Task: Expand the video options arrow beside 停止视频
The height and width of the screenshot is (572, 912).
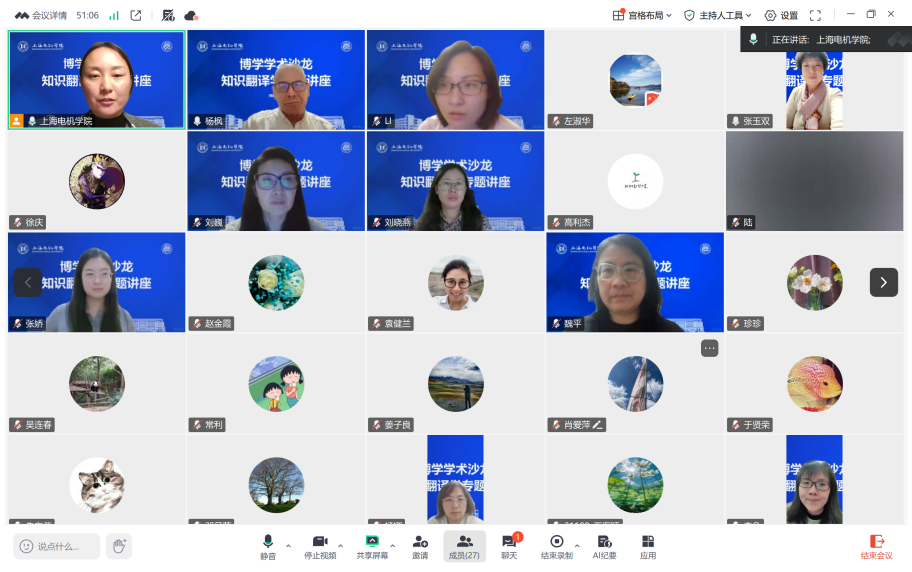Action: click(341, 546)
